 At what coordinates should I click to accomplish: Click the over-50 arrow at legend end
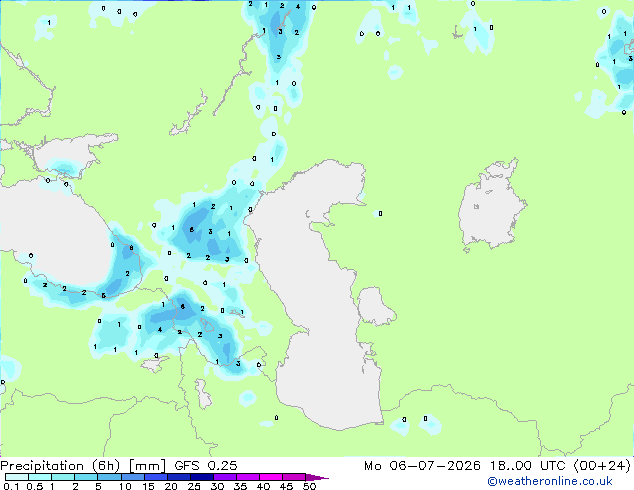(x=317, y=477)
